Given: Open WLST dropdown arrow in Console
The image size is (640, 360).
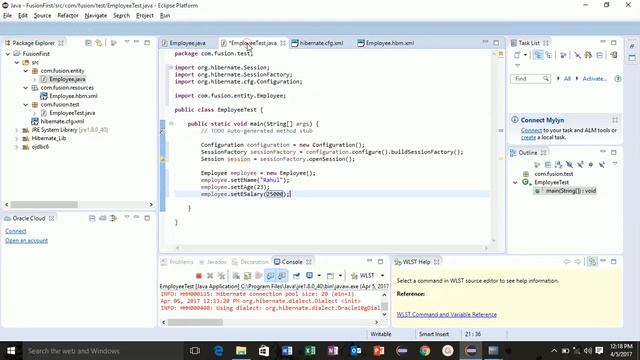Looking at the screenshot, I should 382,276.
